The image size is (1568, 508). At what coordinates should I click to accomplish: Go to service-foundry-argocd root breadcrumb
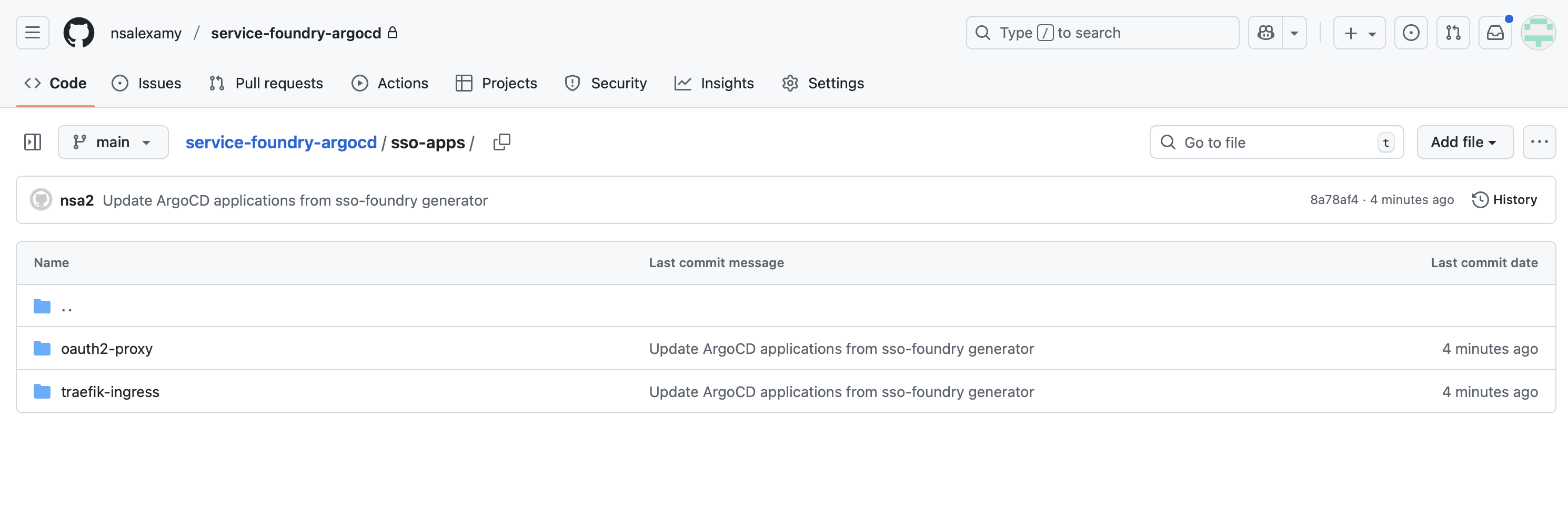point(281,143)
